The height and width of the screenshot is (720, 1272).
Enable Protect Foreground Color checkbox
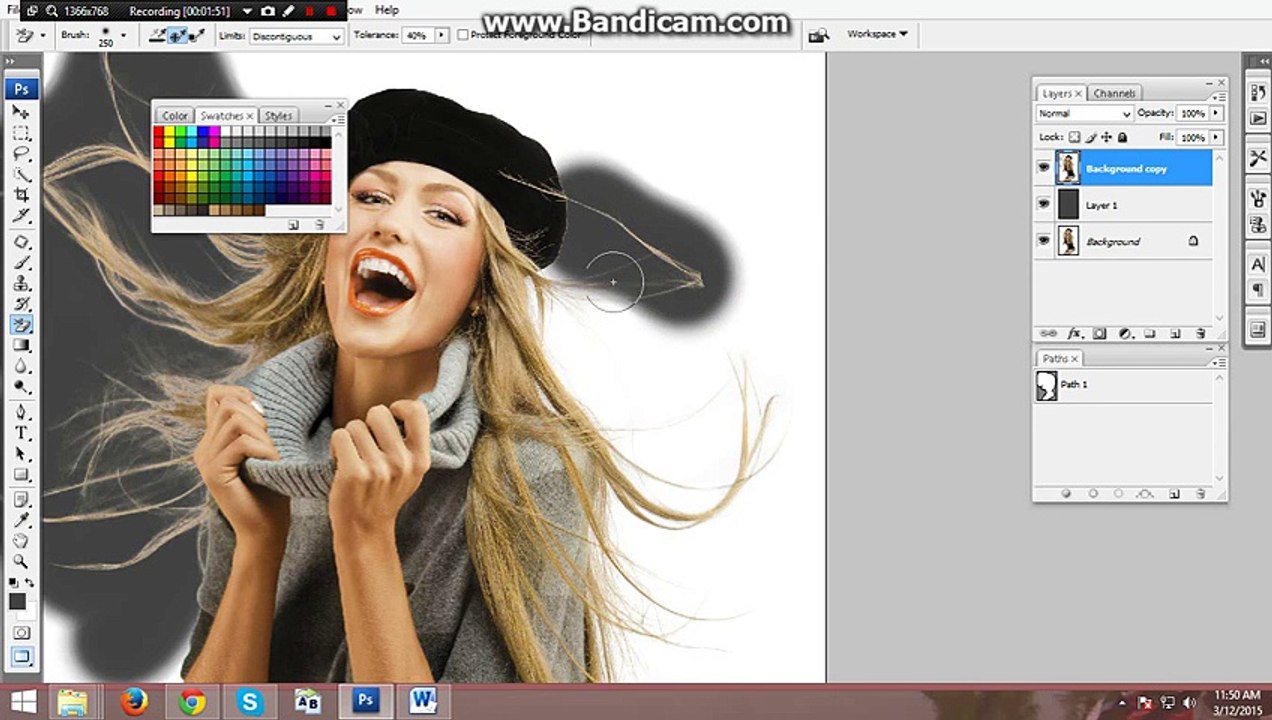click(x=463, y=35)
